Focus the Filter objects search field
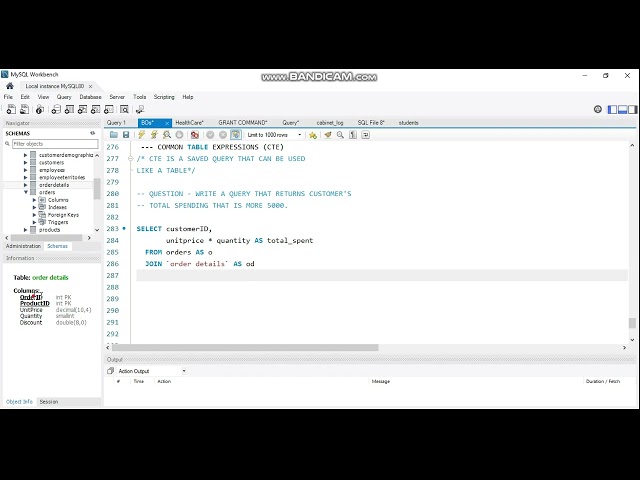Screen dimensions: 640x480 click(x=55, y=144)
